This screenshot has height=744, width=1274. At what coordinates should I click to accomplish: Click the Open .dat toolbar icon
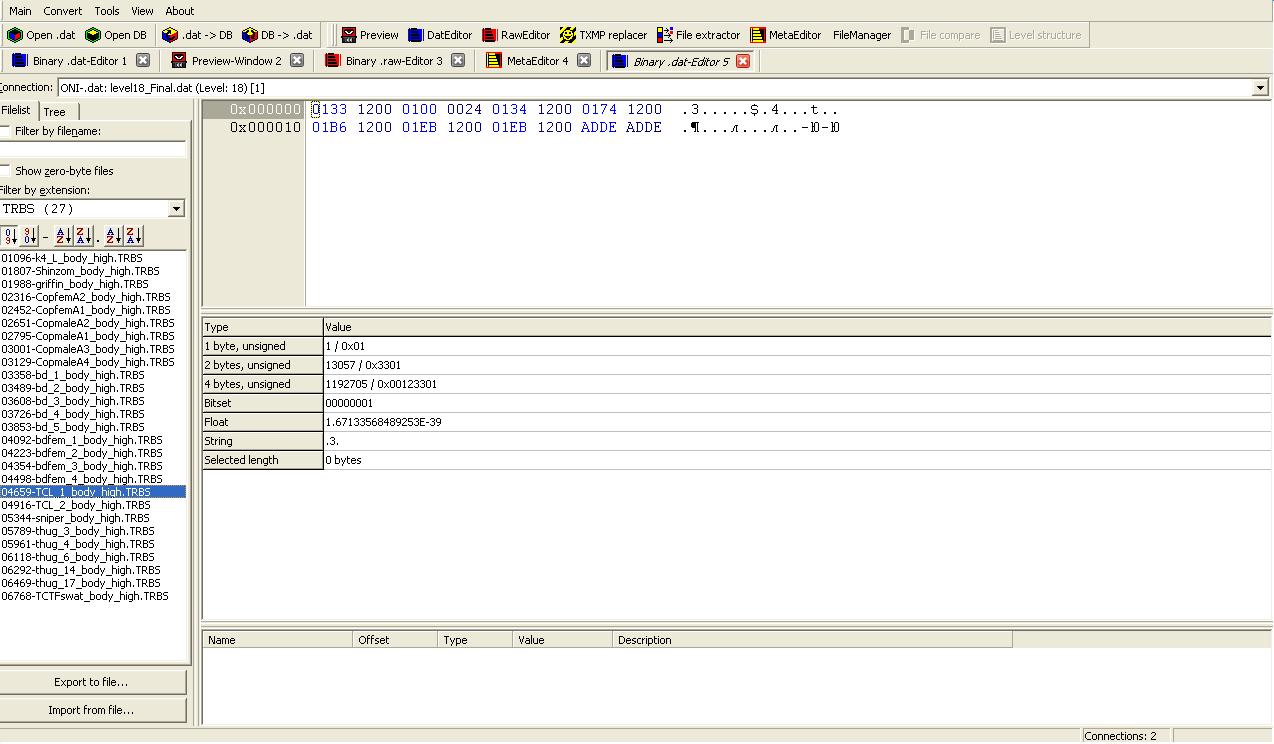[x=15, y=35]
